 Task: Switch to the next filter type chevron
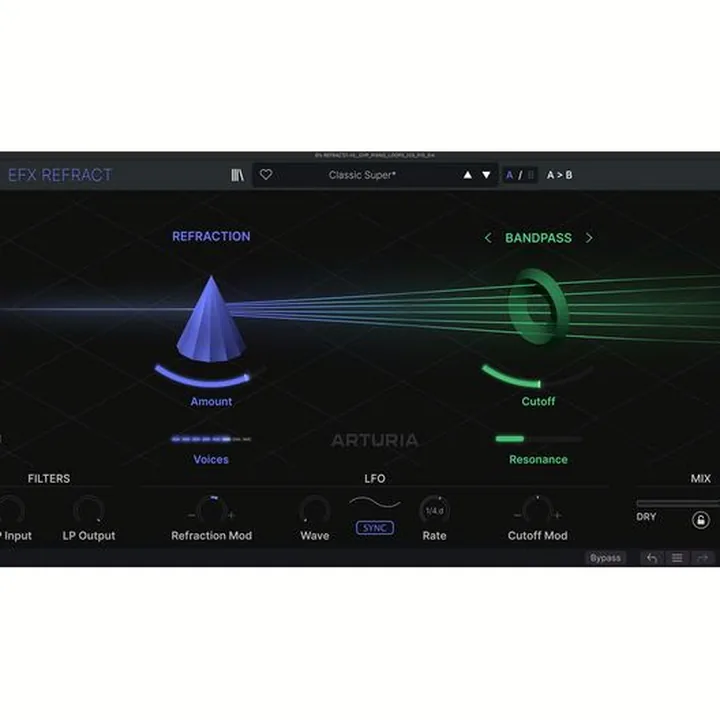click(589, 238)
